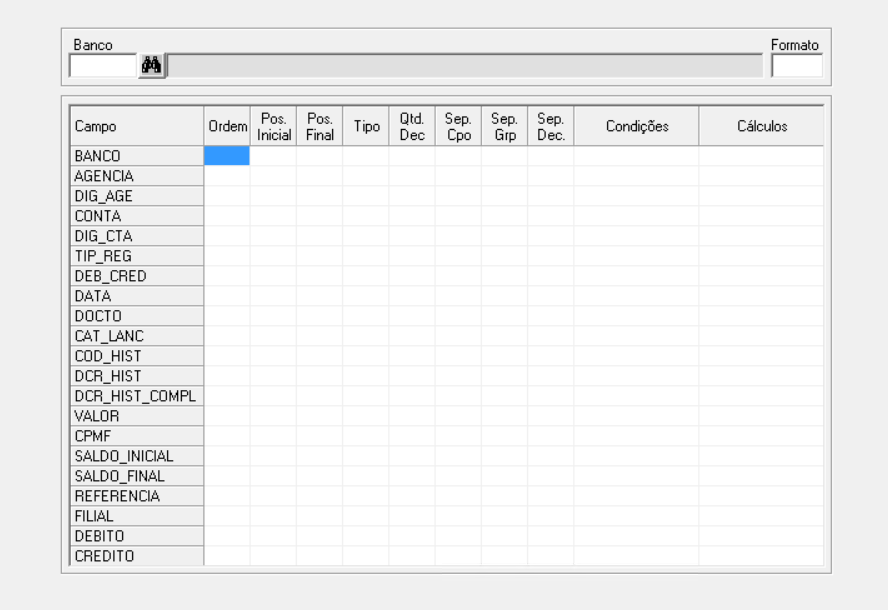Click the Pos. Final cell in DOCTO row
The width and height of the screenshot is (888, 610).
319,316
